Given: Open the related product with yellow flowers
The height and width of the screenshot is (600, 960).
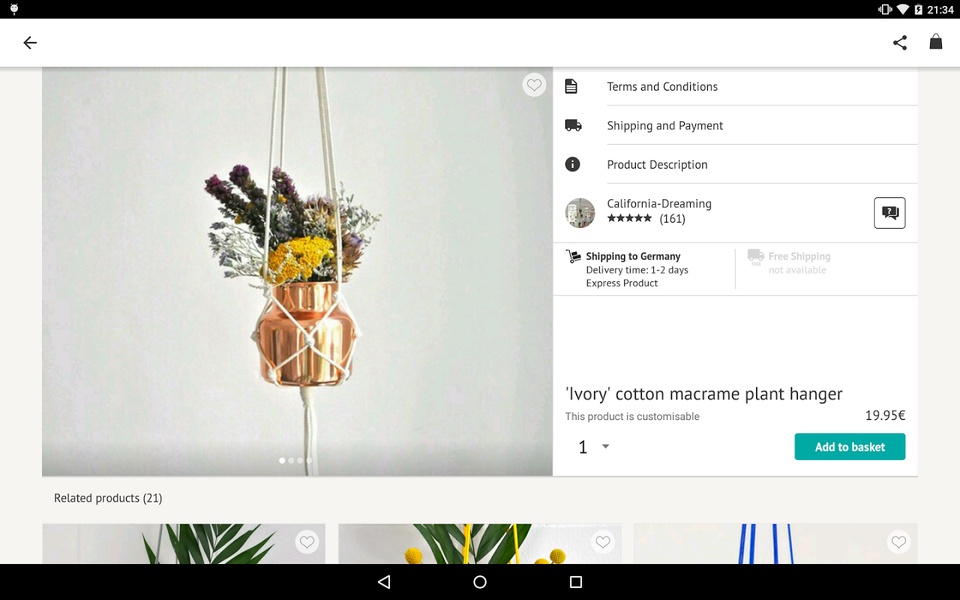Looking at the screenshot, I should point(480,544).
